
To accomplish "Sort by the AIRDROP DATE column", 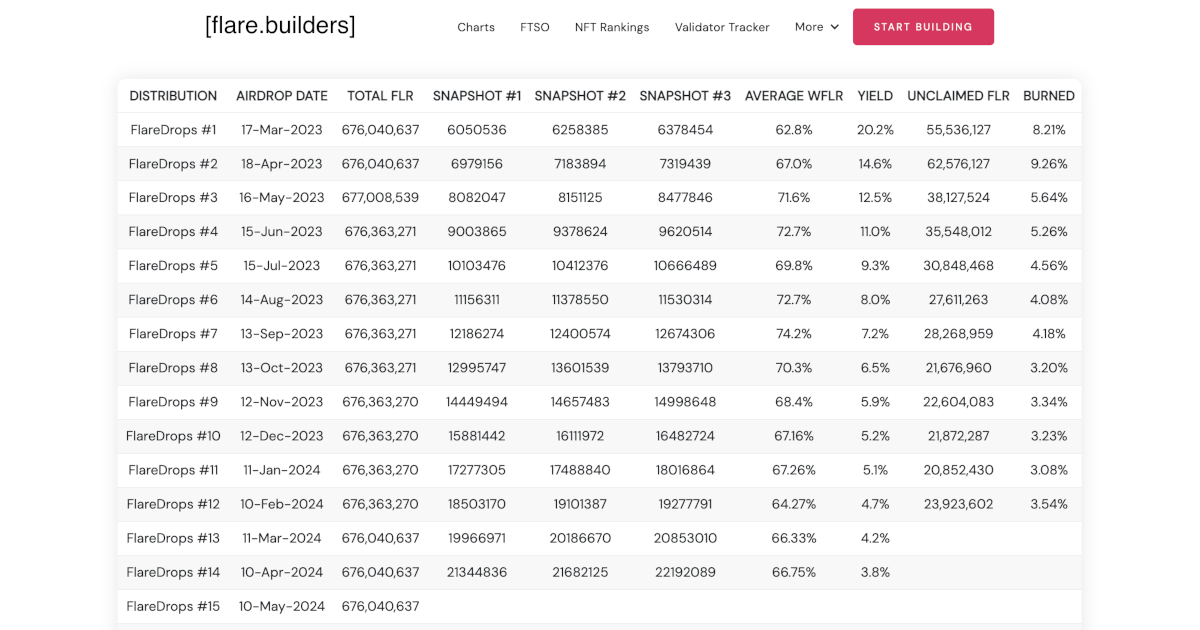I will (281, 96).
